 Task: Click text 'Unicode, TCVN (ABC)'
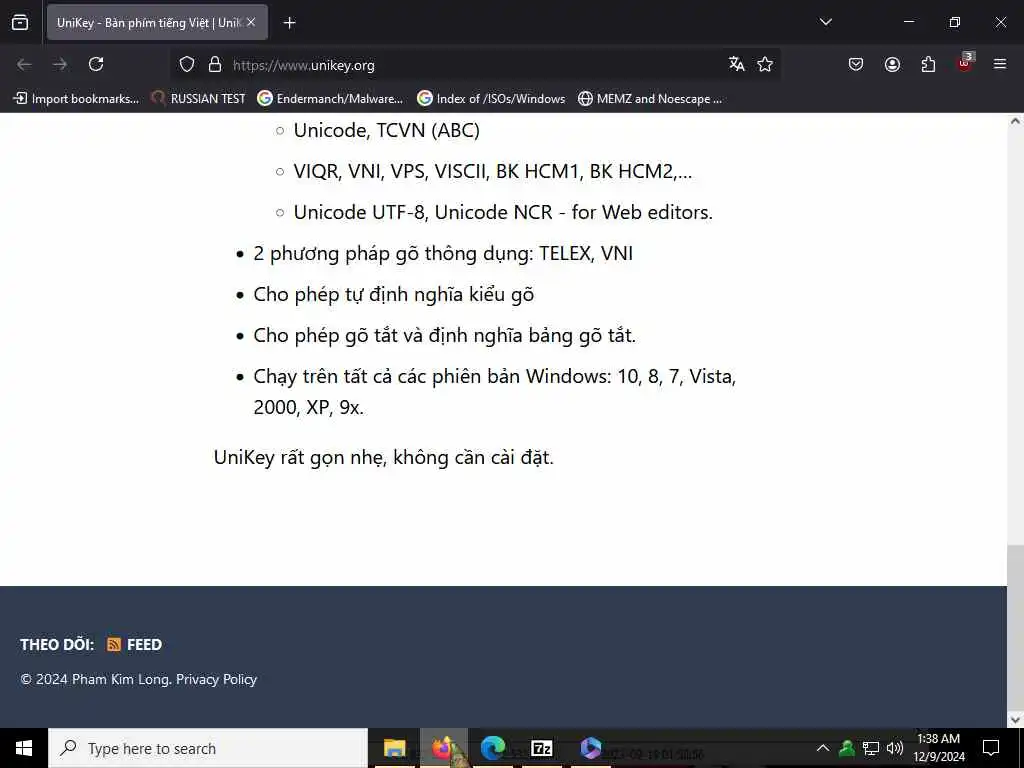coord(387,130)
